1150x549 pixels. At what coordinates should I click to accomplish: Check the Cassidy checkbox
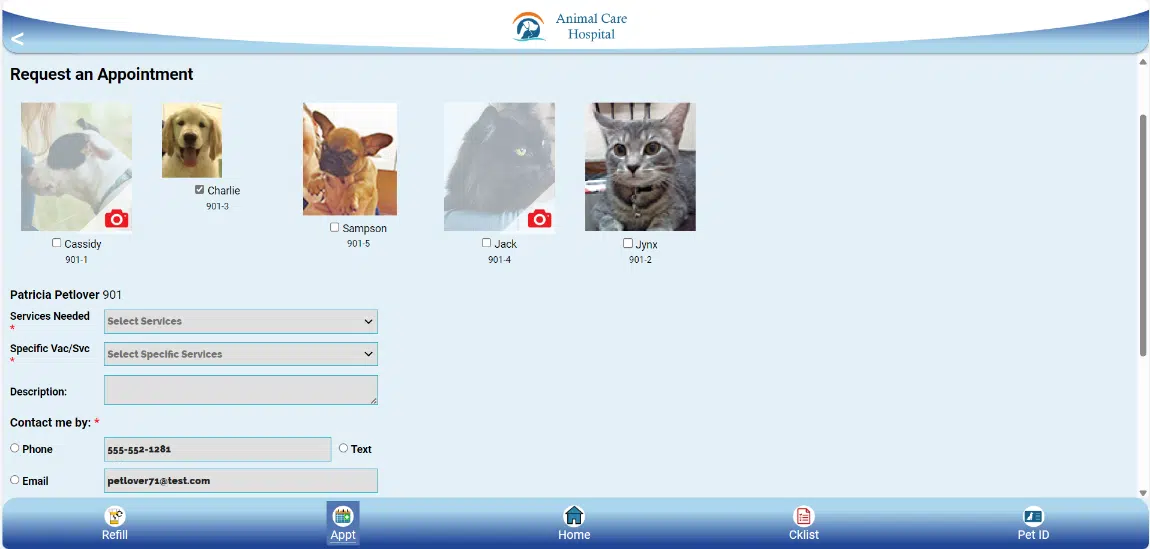coord(57,243)
